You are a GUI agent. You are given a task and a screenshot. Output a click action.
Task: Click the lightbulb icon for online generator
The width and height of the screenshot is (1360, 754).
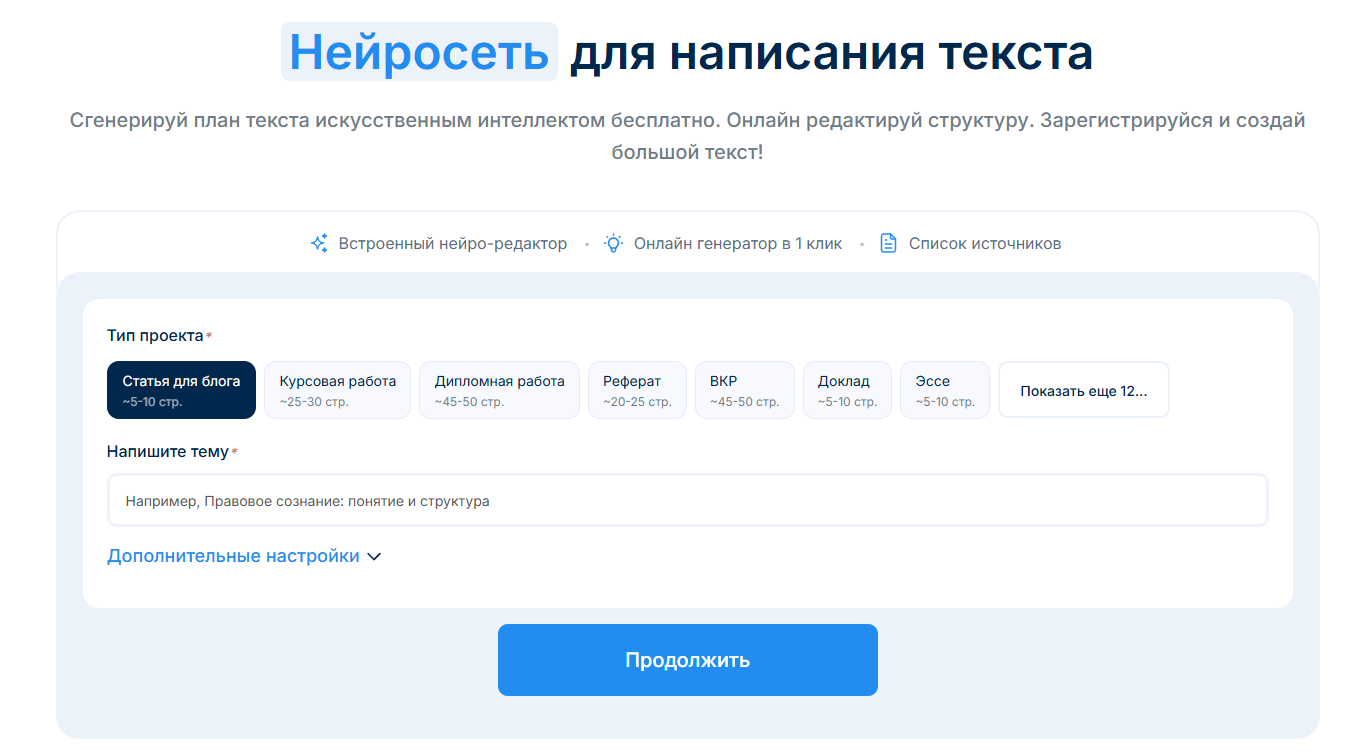click(x=613, y=243)
